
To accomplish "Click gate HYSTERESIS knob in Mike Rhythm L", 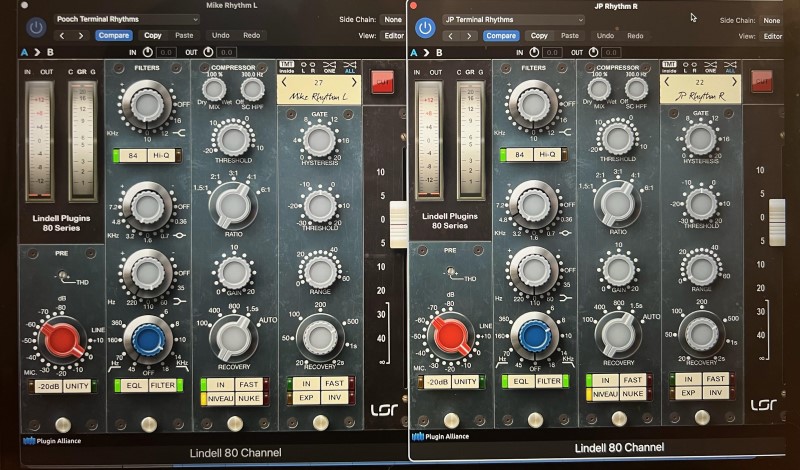I will point(319,140).
